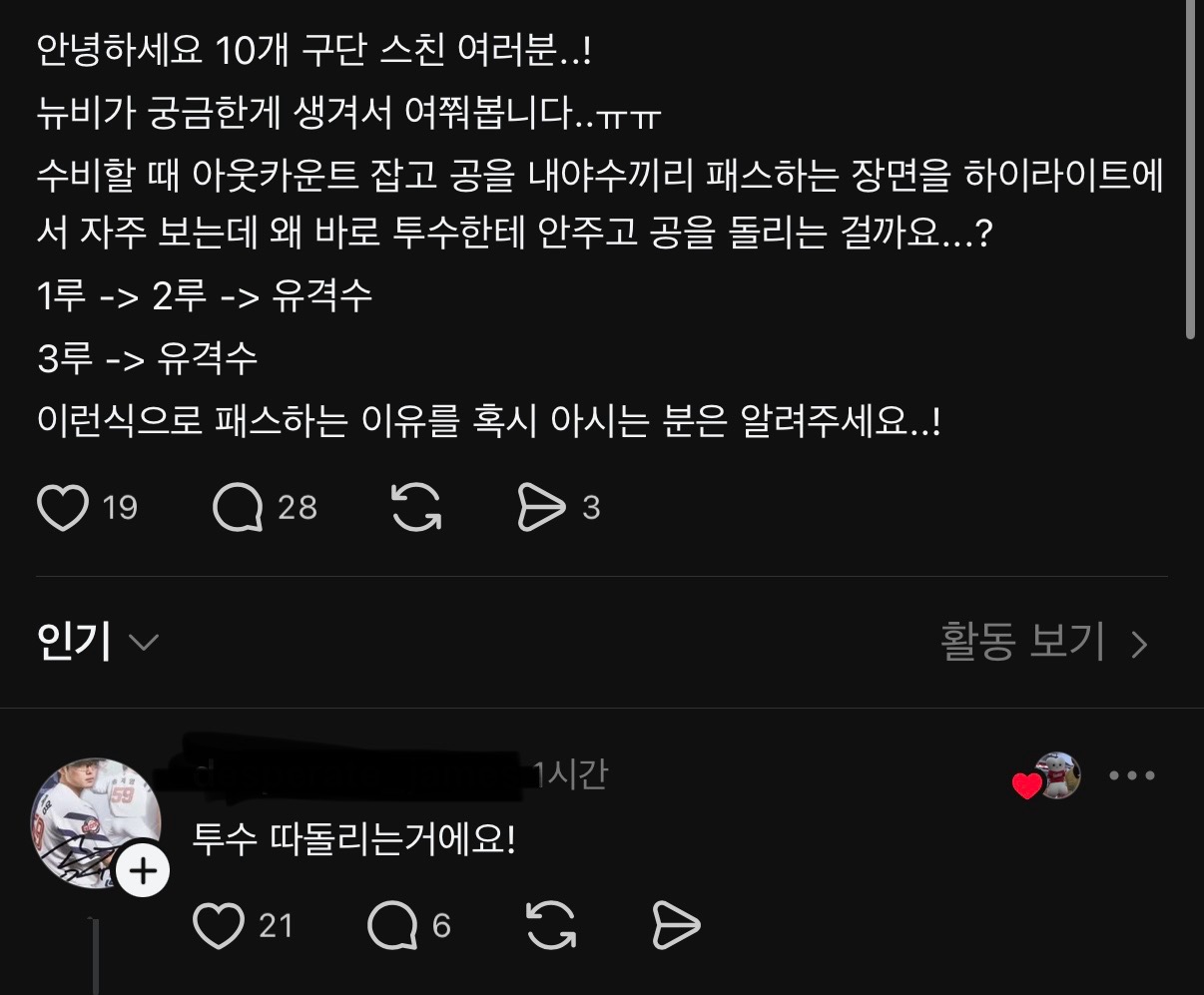
Task: Open the commenter's profile picture
Action: point(96,821)
